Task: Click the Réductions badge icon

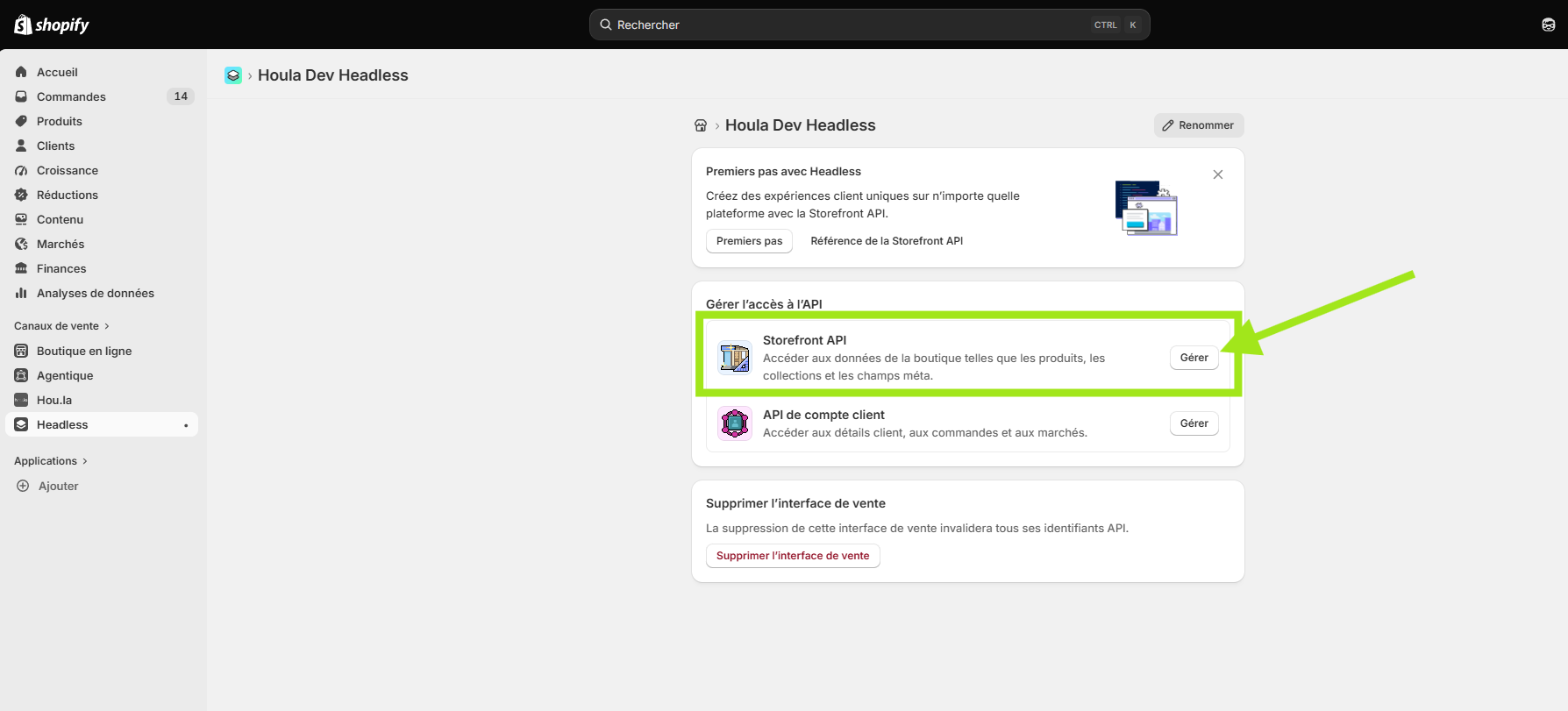Action: tap(21, 195)
